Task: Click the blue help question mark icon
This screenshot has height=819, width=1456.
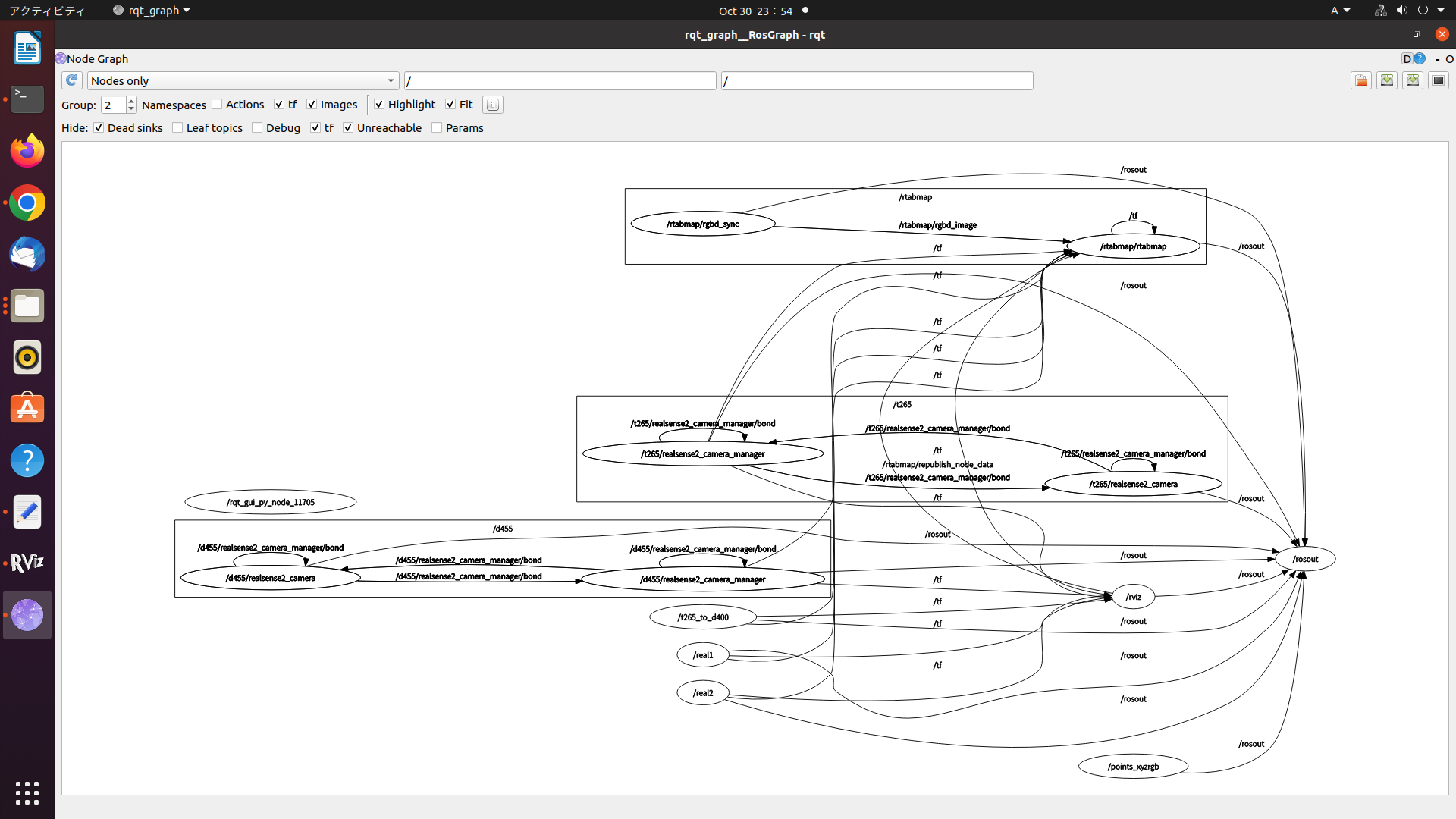Action: (x=1420, y=58)
